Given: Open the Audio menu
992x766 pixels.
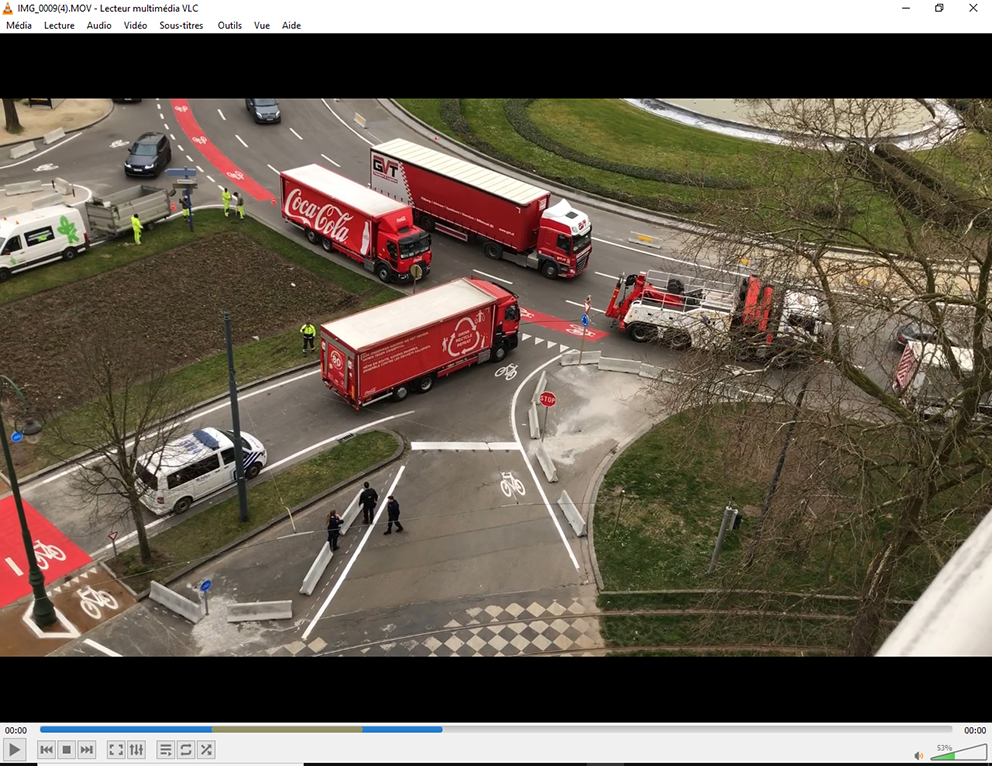Looking at the screenshot, I should tap(99, 25).
